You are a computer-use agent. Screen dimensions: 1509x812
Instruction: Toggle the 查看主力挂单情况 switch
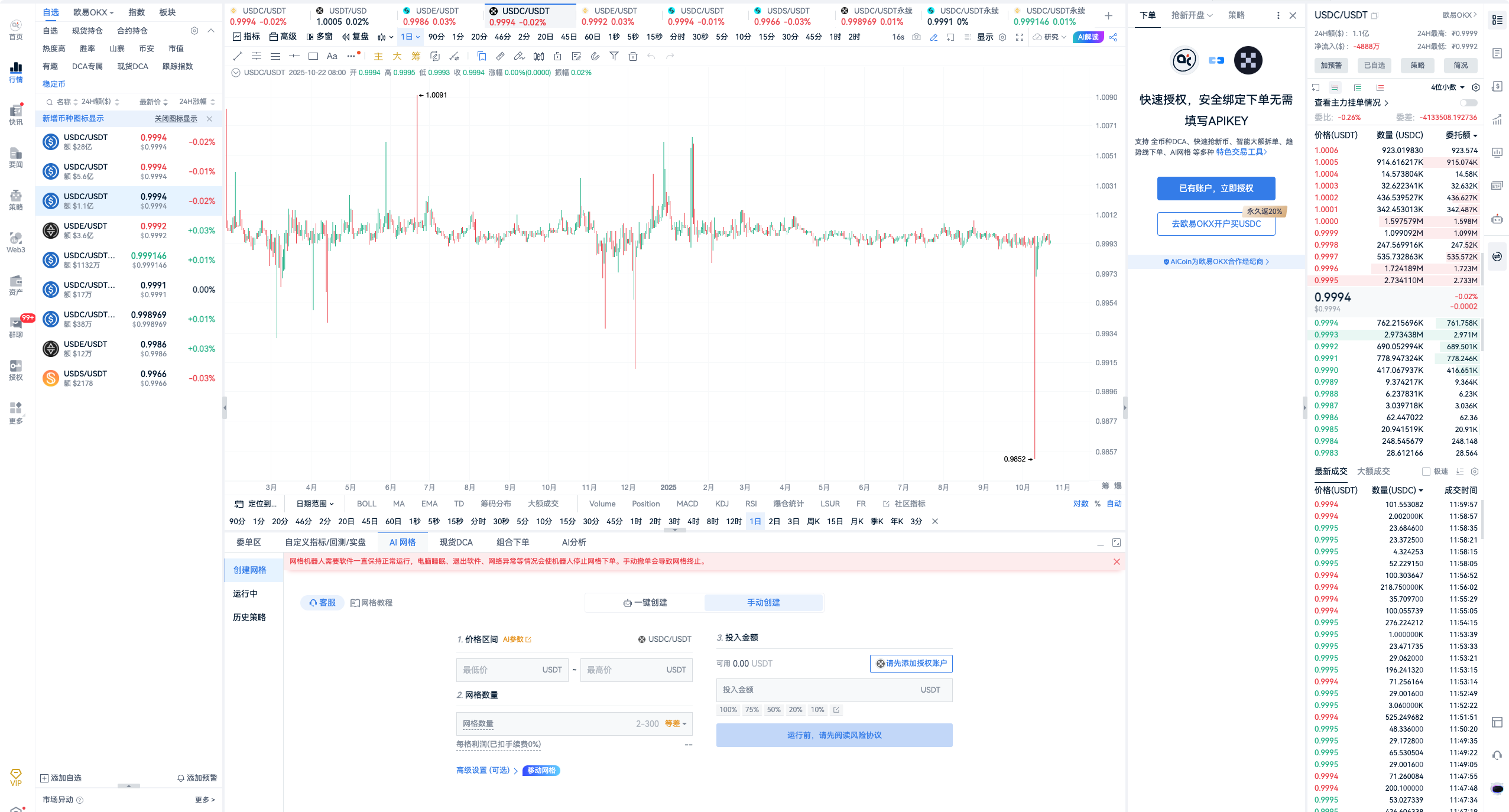[1468, 103]
